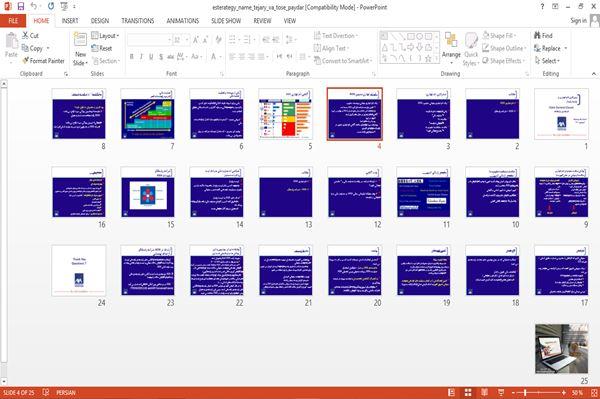600x399 pixels.
Task: Collapse the ribbon with the arrow
Action: tap(594, 73)
